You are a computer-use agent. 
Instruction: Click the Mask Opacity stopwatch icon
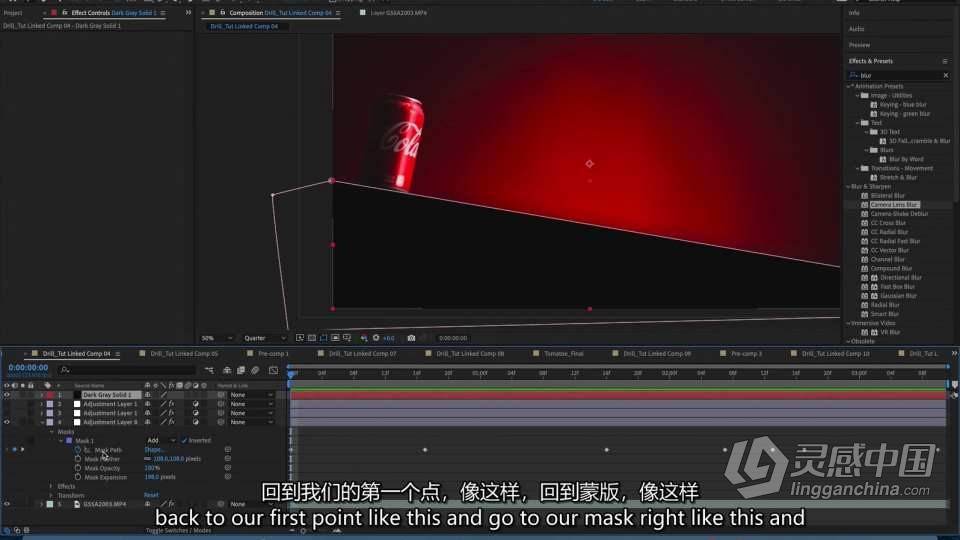tap(78, 468)
